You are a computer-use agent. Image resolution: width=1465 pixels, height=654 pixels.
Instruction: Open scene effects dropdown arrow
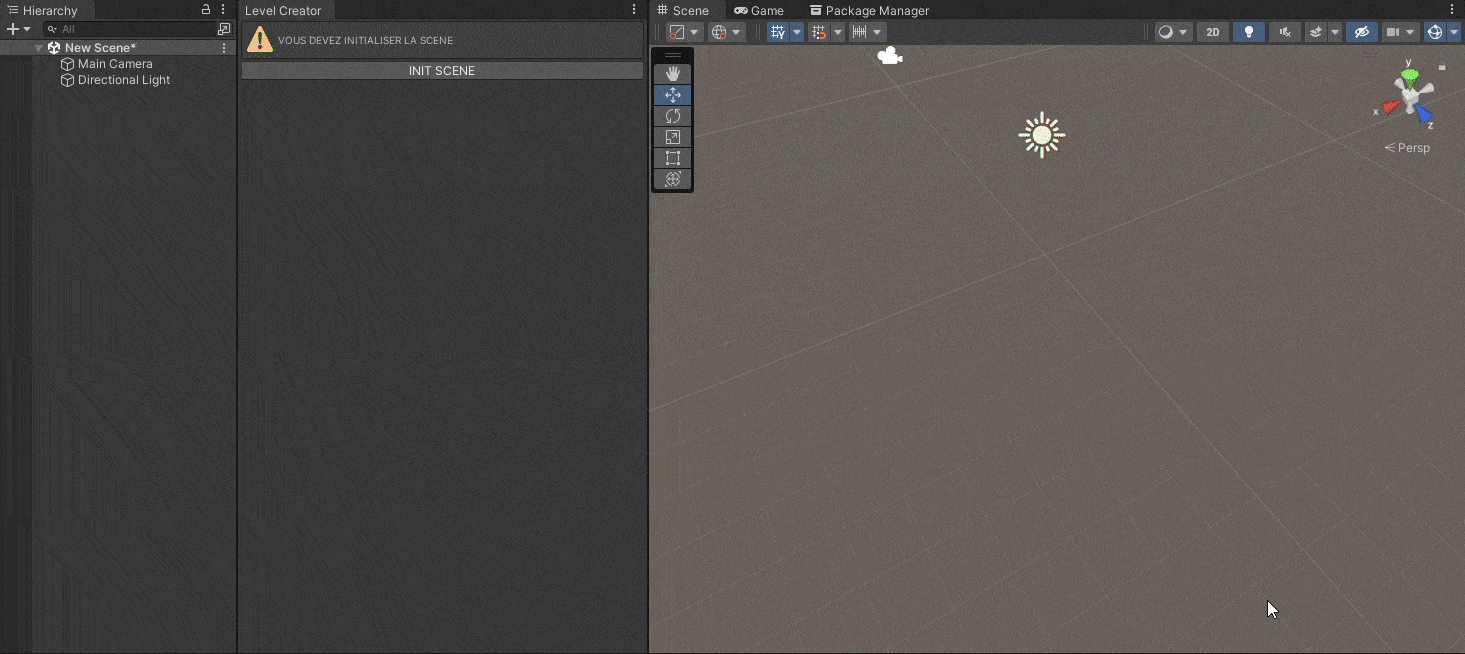(x=1334, y=32)
